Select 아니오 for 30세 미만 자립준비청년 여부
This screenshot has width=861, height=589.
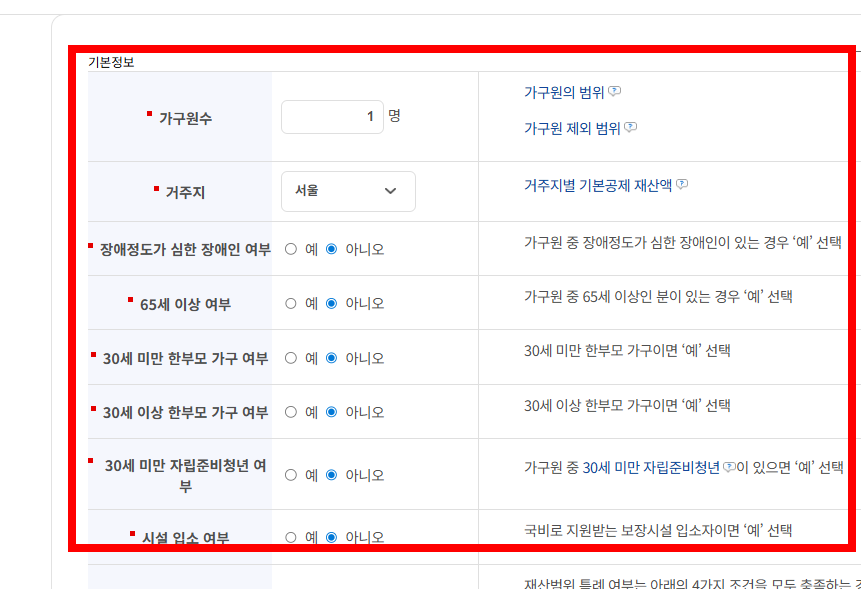tap(332, 475)
